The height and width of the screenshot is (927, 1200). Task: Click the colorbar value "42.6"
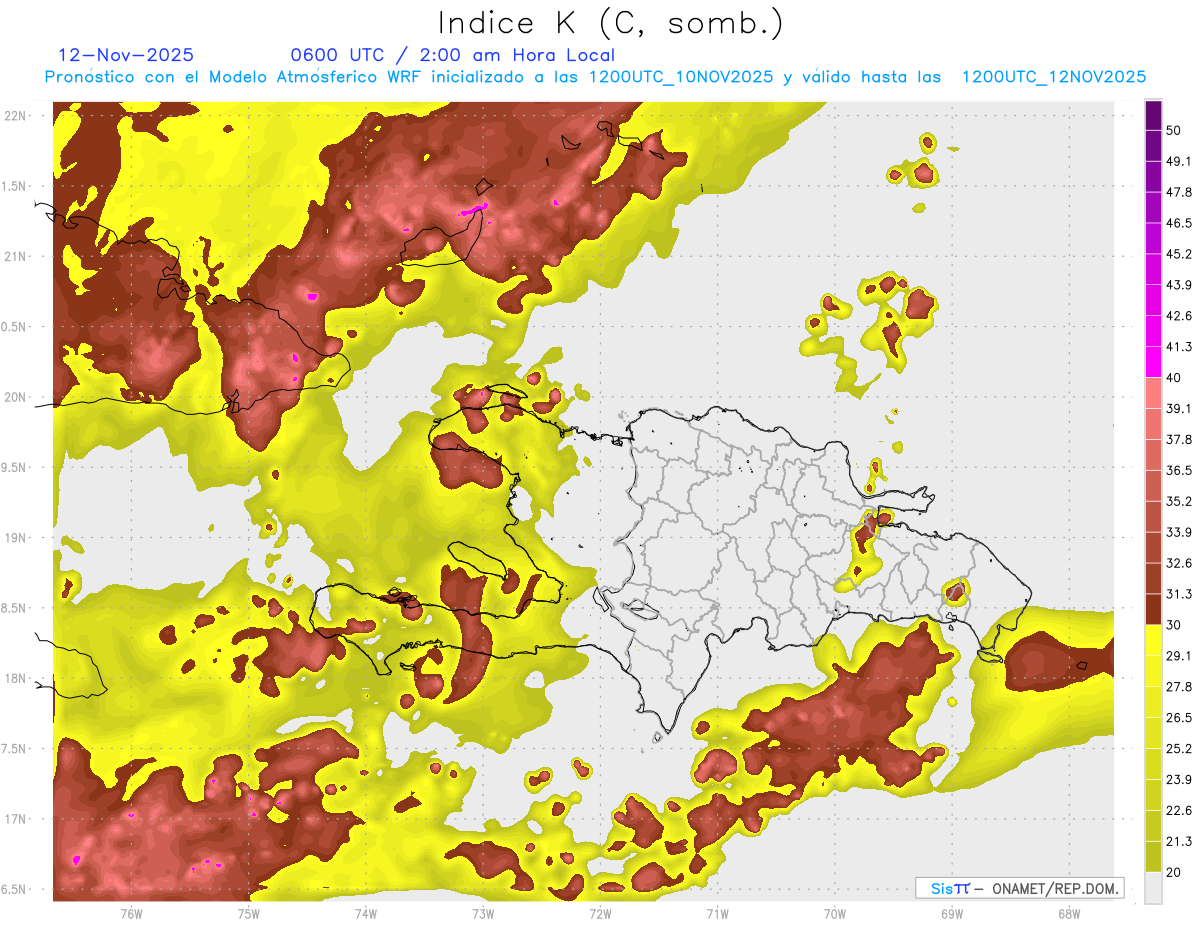(1178, 316)
